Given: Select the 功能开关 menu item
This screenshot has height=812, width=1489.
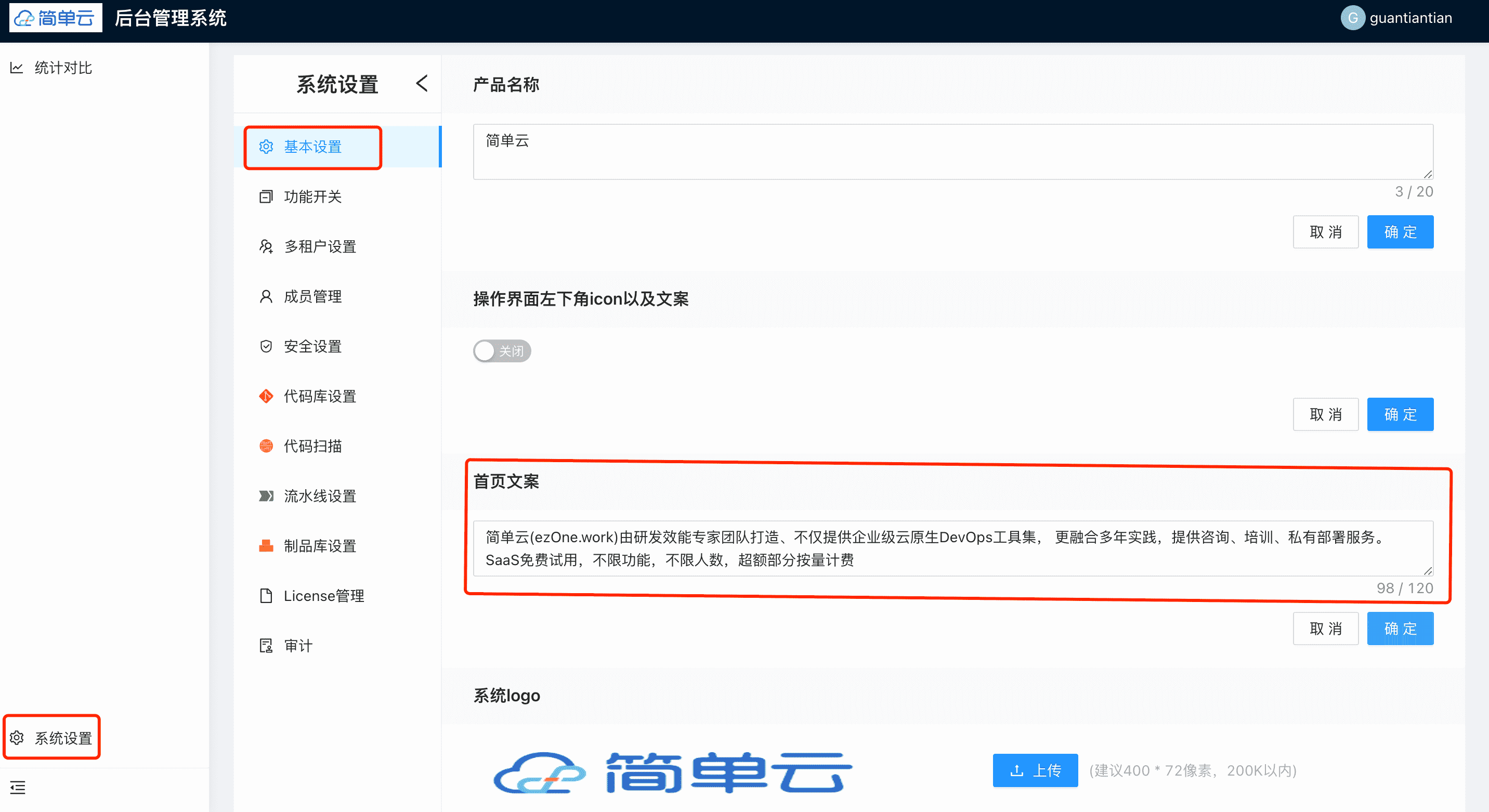Looking at the screenshot, I should point(337,197).
